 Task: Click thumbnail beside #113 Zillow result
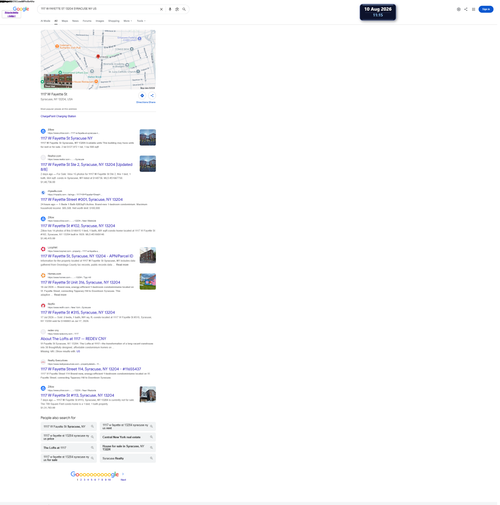148,394
